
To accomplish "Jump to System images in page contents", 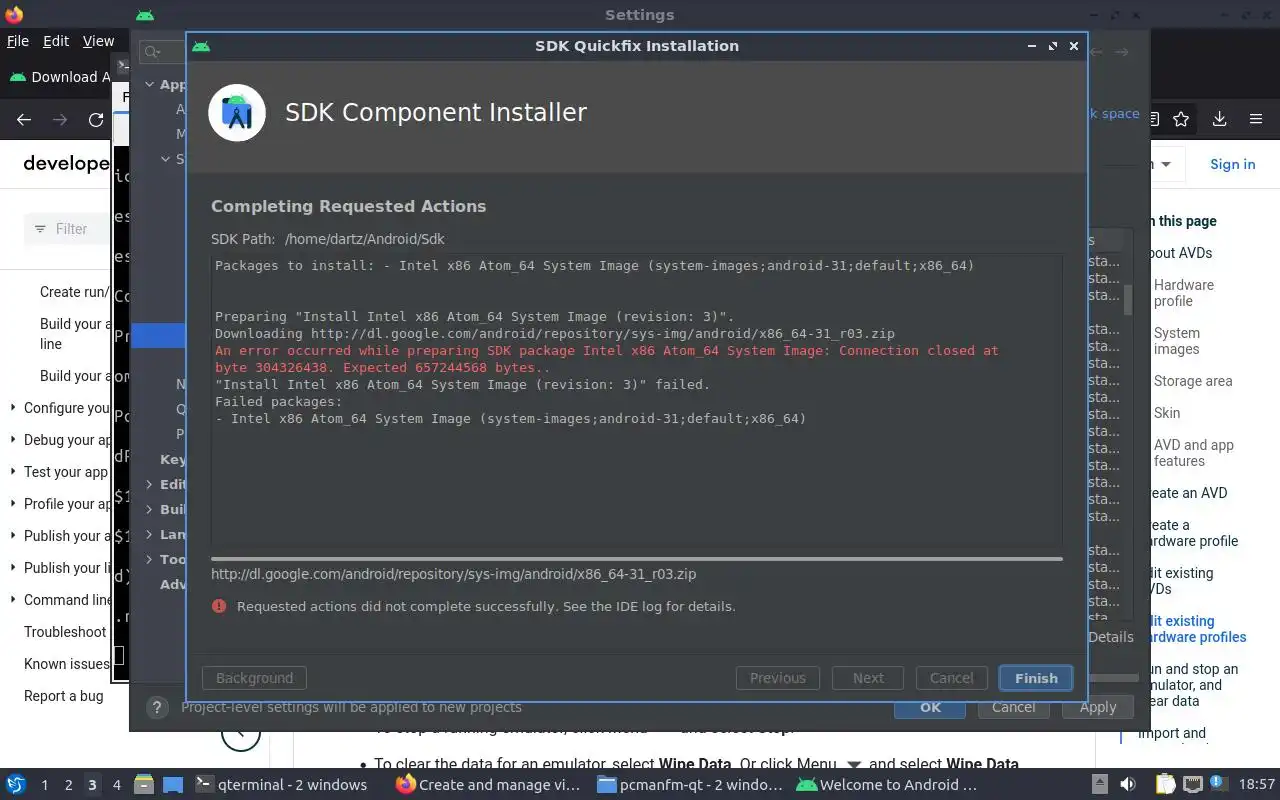I will (1177, 341).
